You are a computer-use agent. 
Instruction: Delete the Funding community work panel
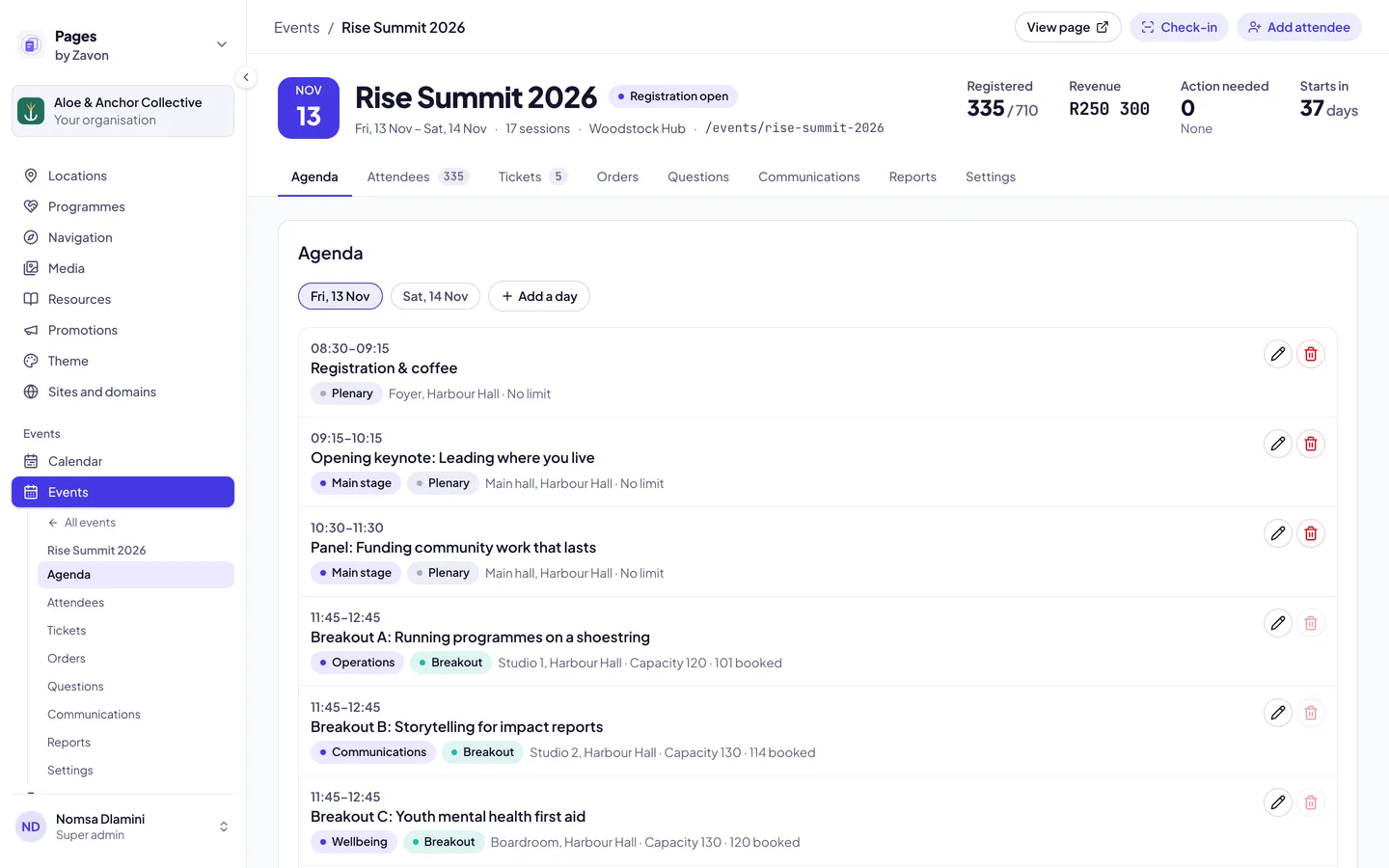coord(1311,533)
